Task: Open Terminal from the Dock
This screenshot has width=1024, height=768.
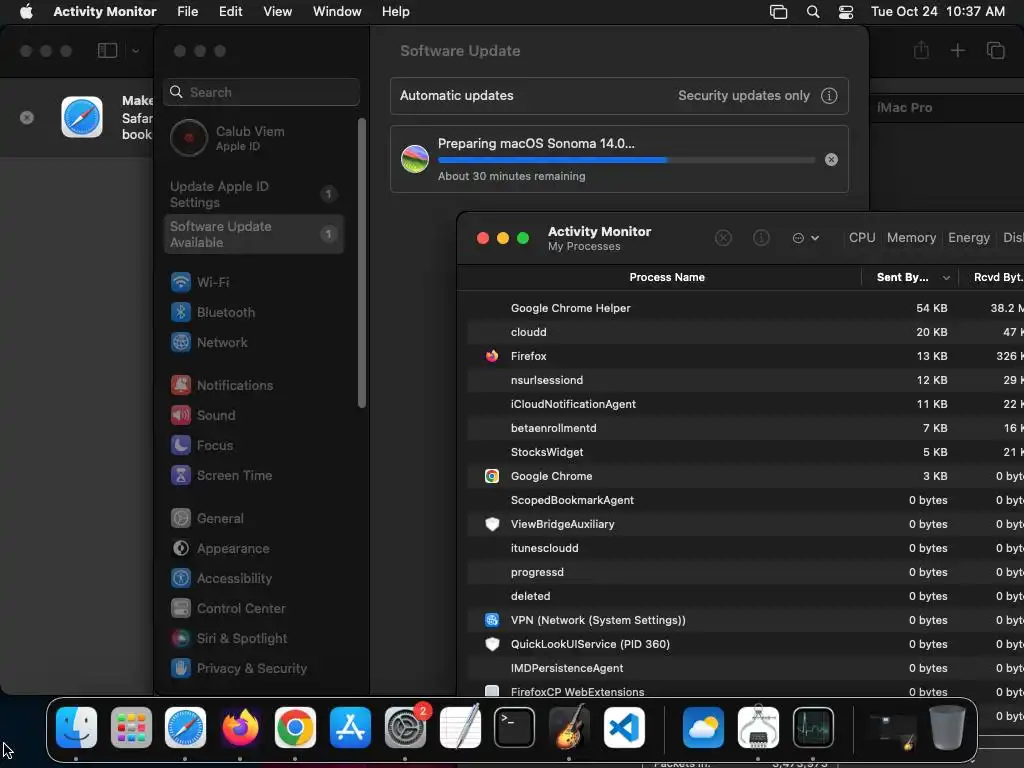Action: coord(515,728)
